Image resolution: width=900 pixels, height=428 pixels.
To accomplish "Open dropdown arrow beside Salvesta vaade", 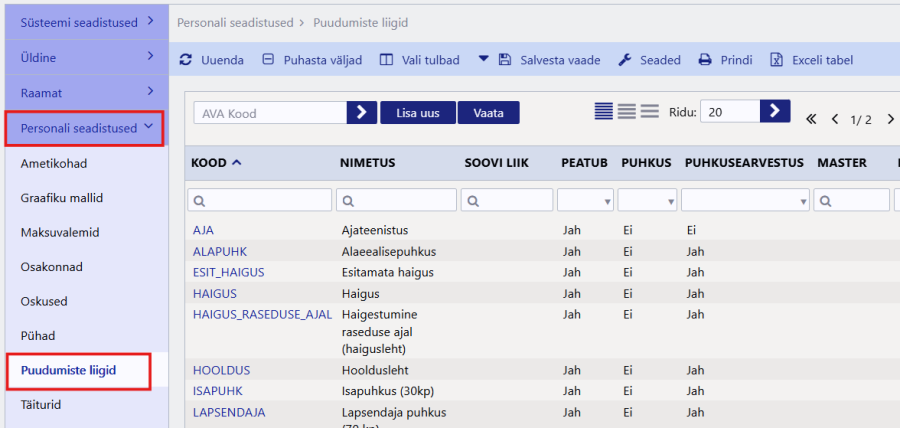I will point(483,59).
